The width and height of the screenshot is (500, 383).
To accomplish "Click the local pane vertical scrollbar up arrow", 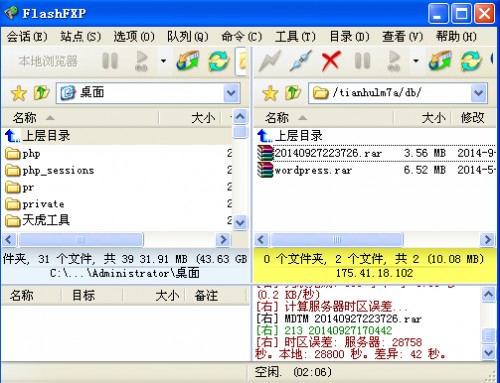I will click(240, 116).
